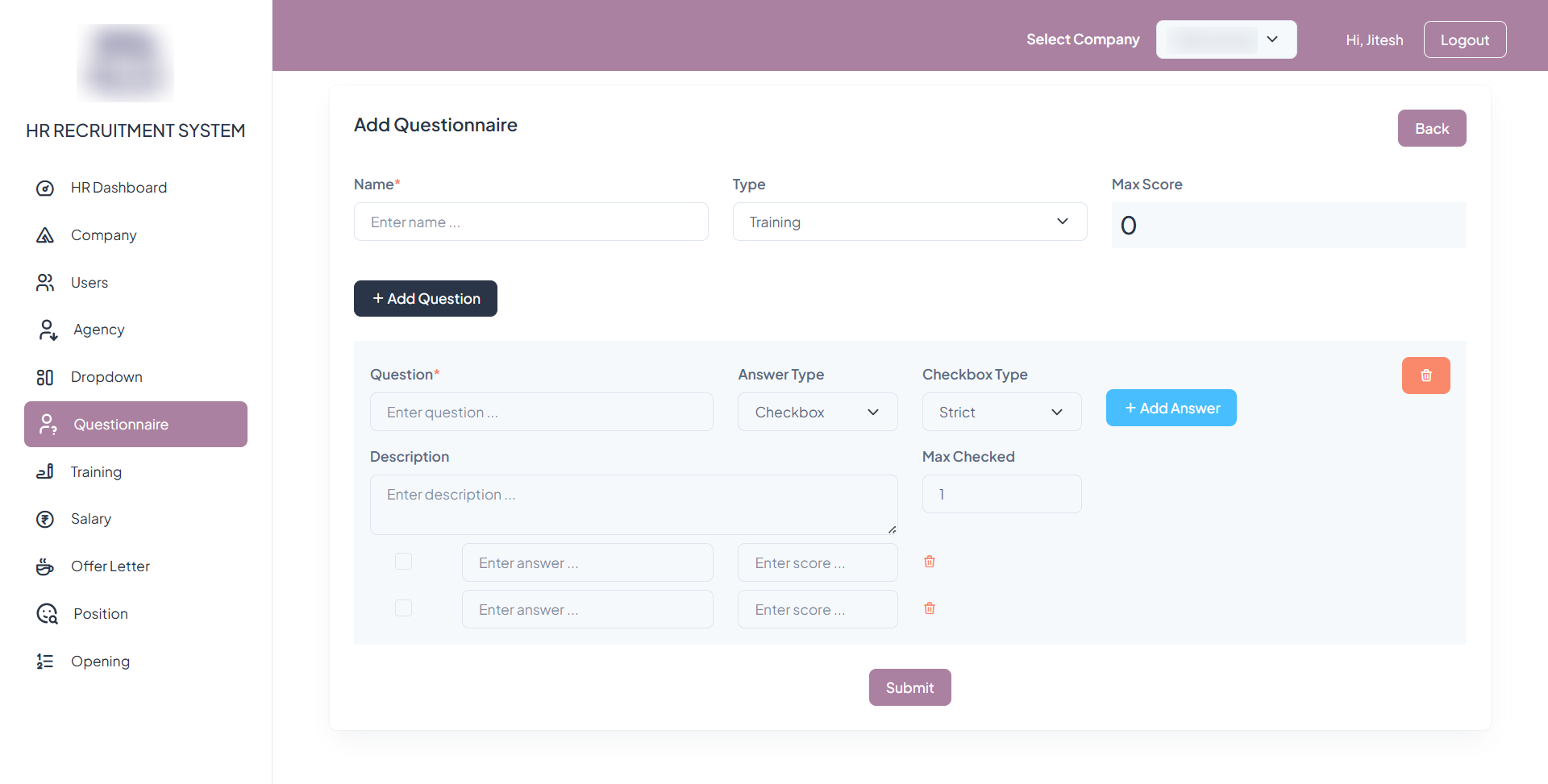Tick the second answer row checkbox
Screen dimensions: 1548x784
tap(403, 608)
